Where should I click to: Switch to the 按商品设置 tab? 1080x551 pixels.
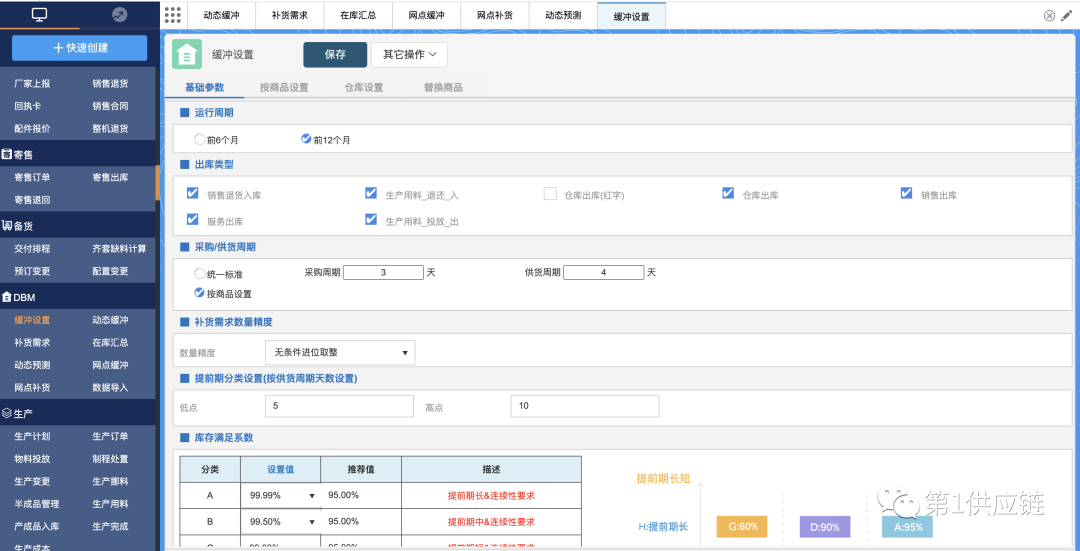point(284,88)
